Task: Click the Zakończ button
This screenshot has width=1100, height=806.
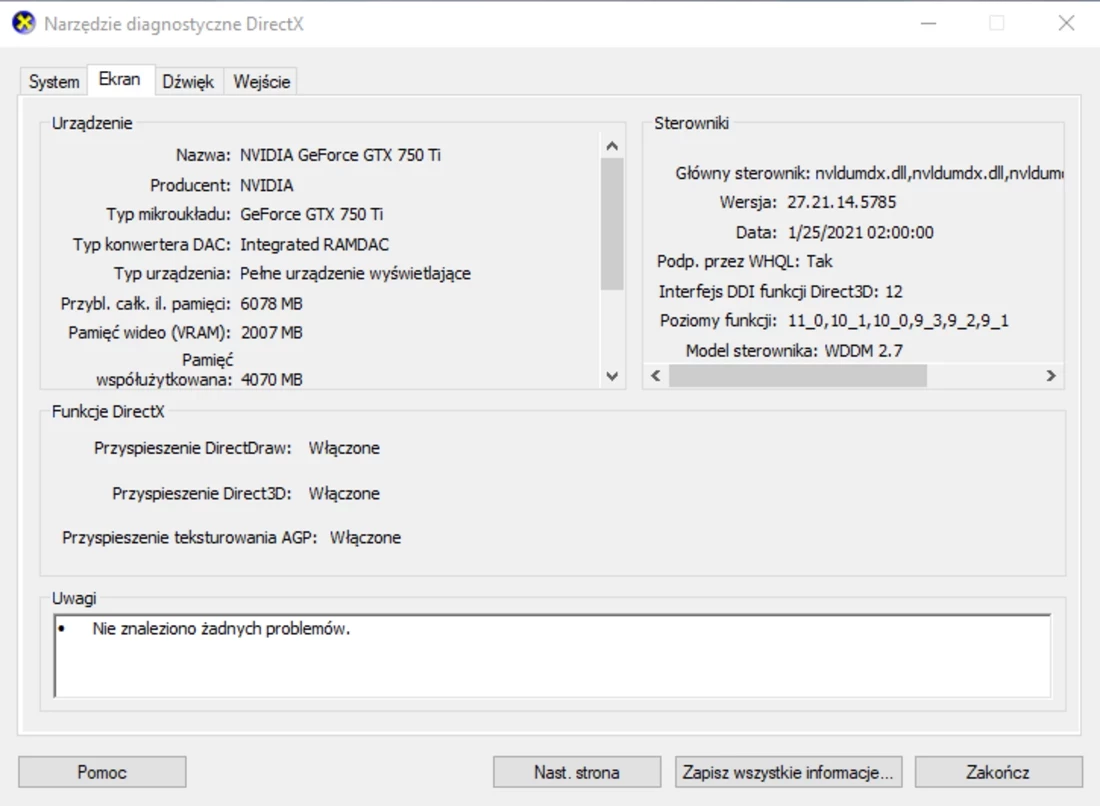Action: (998, 772)
